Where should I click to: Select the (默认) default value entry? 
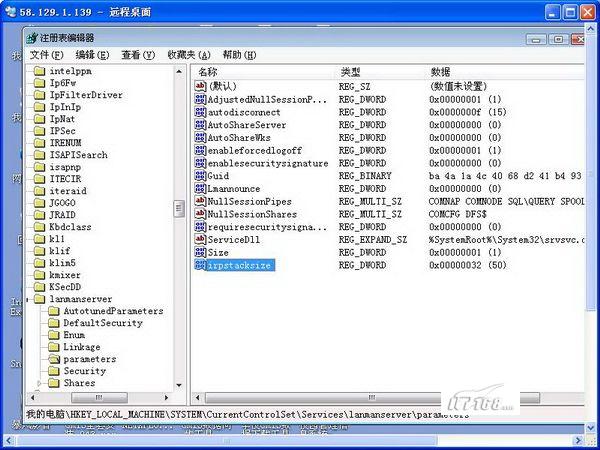[x=222, y=87]
